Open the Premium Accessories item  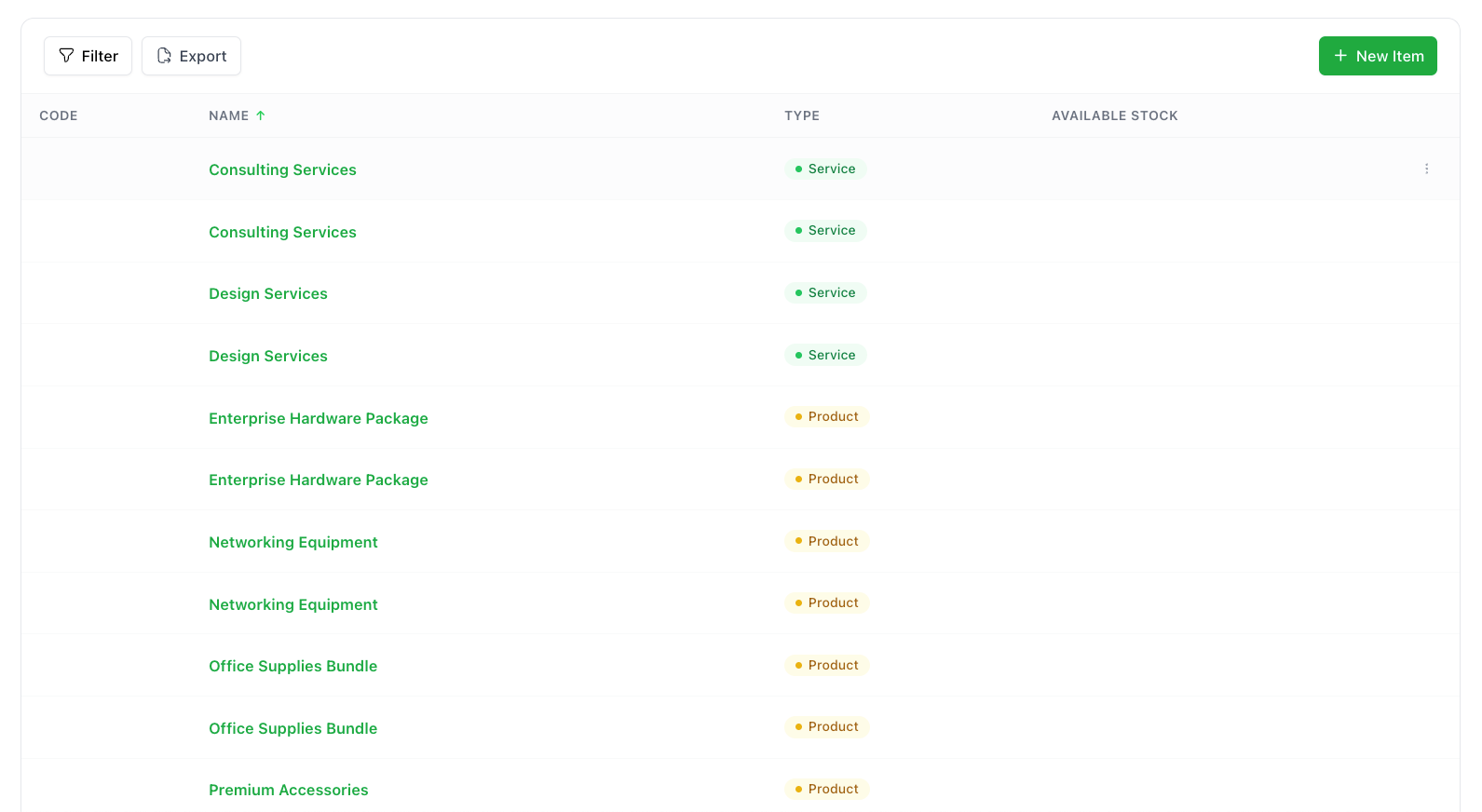[x=288, y=790]
